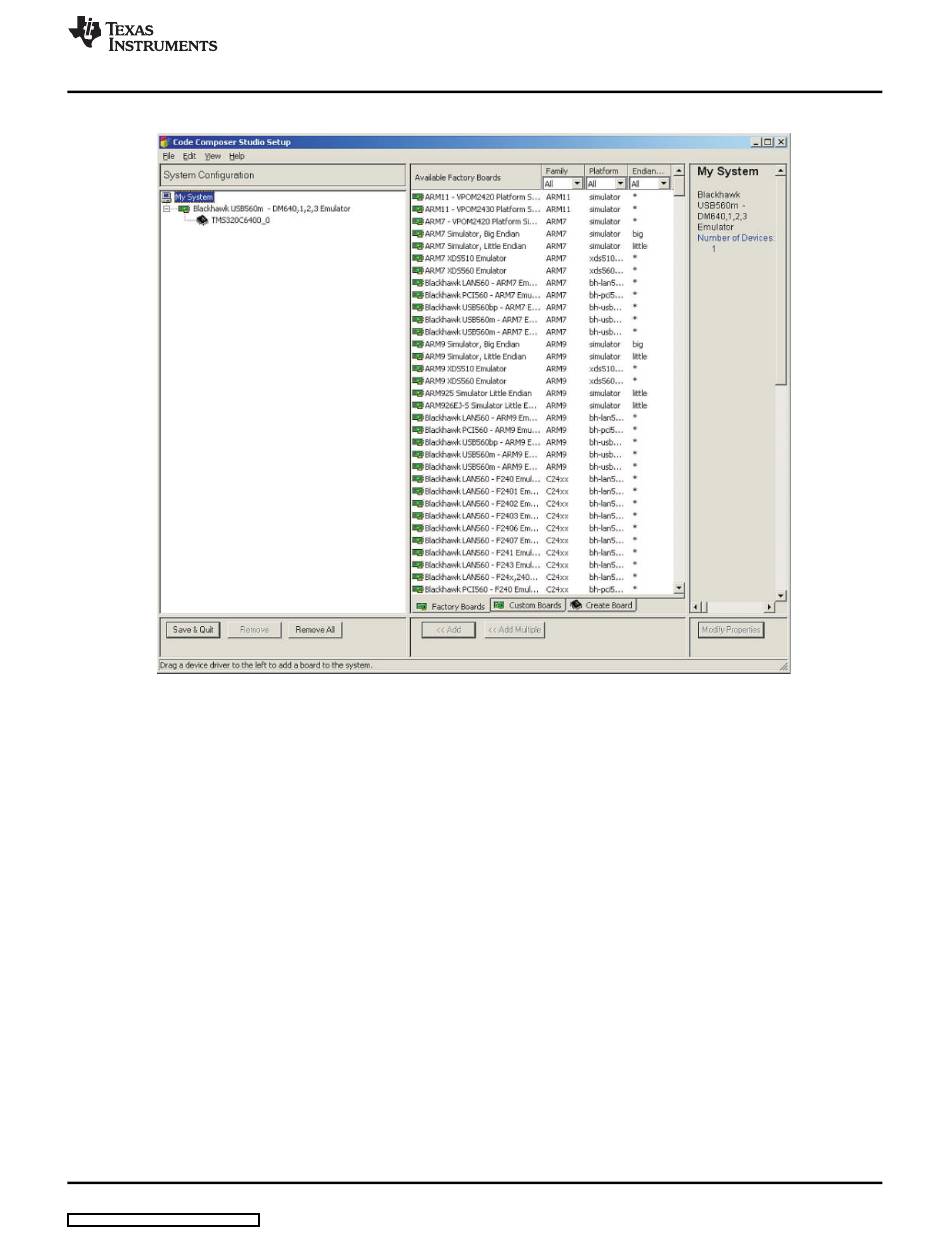Open the View menu

click(x=213, y=156)
